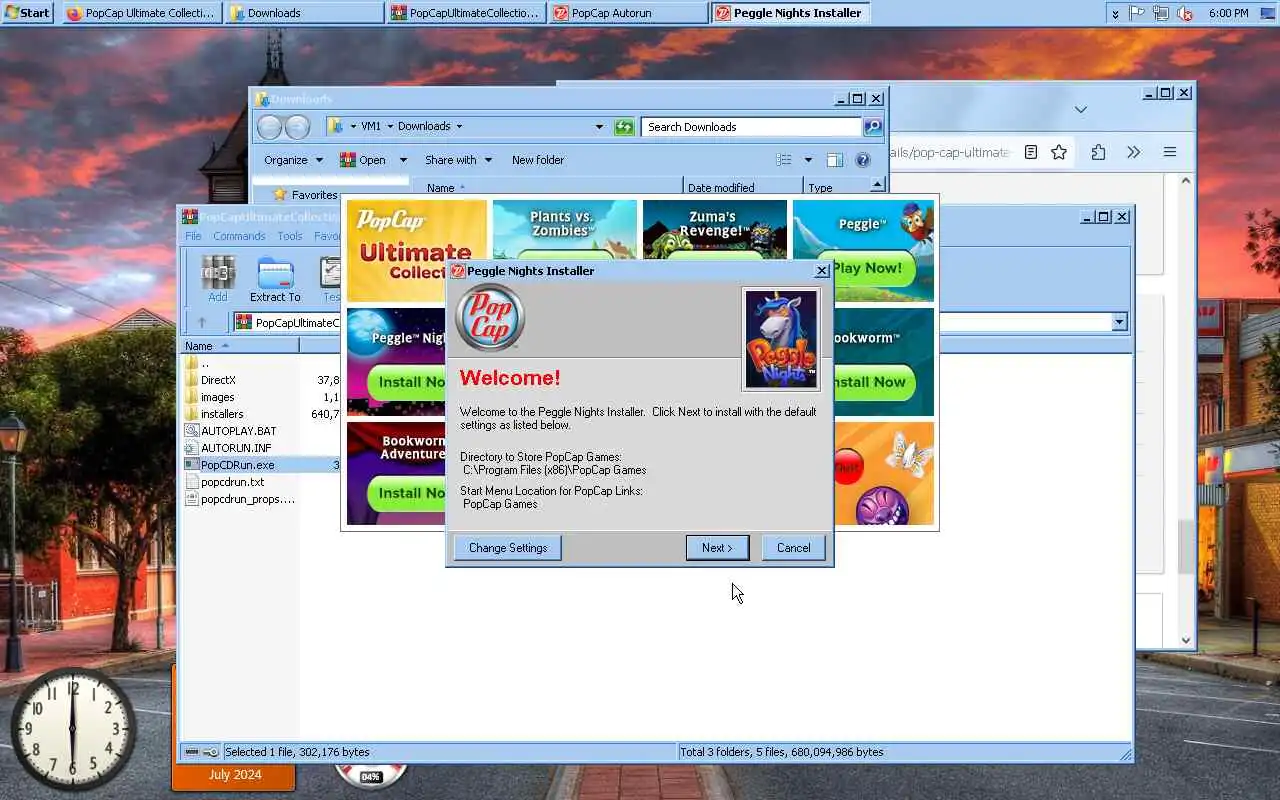Image resolution: width=1280 pixels, height=800 pixels.
Task: Open the browser extensions puzzle icon
Action: tap(1098, 152)
